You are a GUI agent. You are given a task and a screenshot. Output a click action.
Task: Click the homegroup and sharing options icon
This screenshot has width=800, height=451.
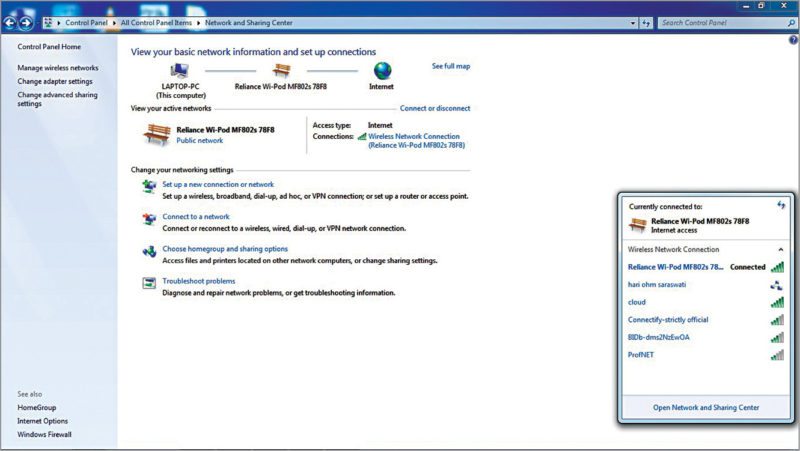tap(148, 251)
